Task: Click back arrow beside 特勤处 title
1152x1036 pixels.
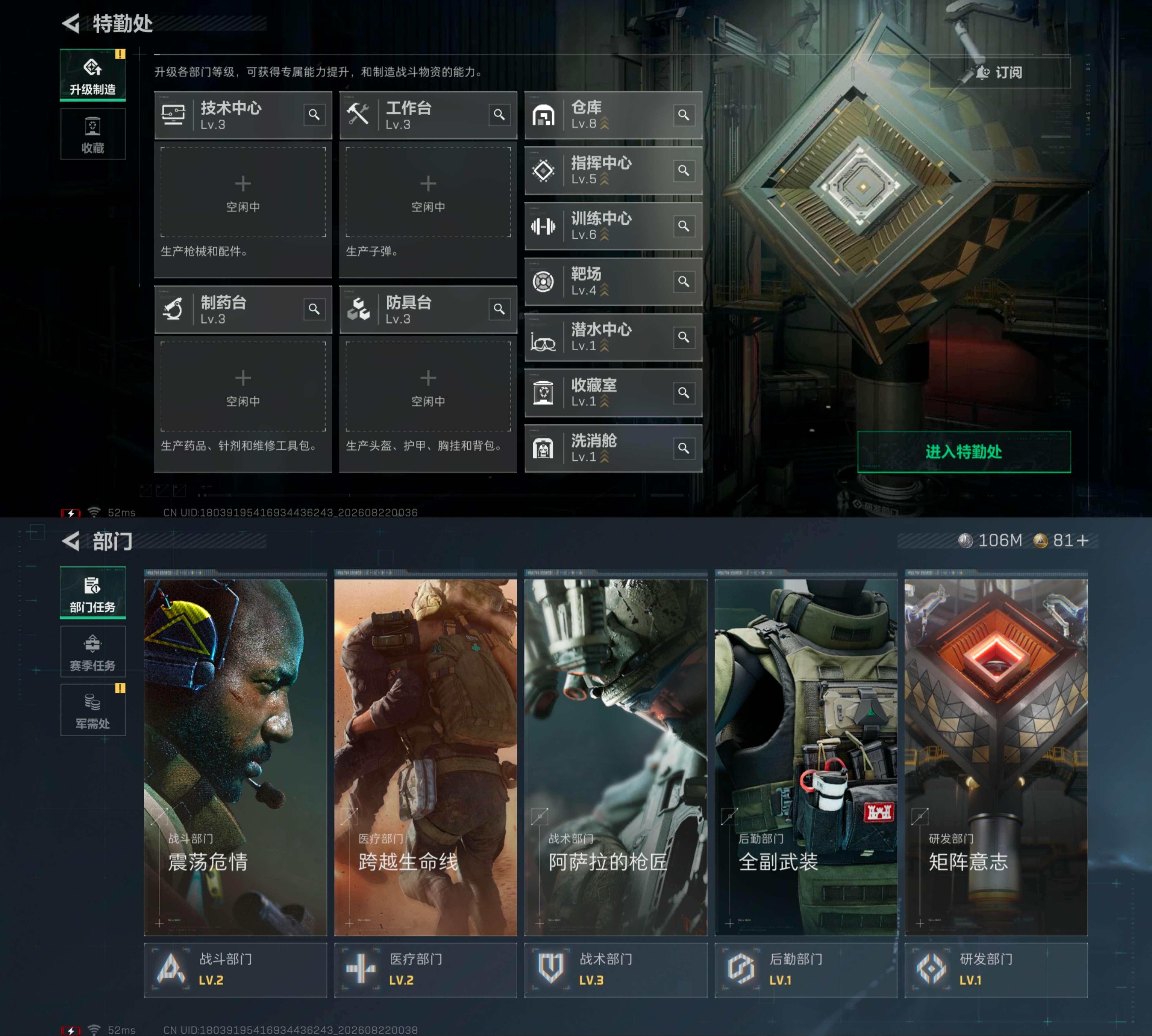Action: pyautogui.click(x=71, y=23)
